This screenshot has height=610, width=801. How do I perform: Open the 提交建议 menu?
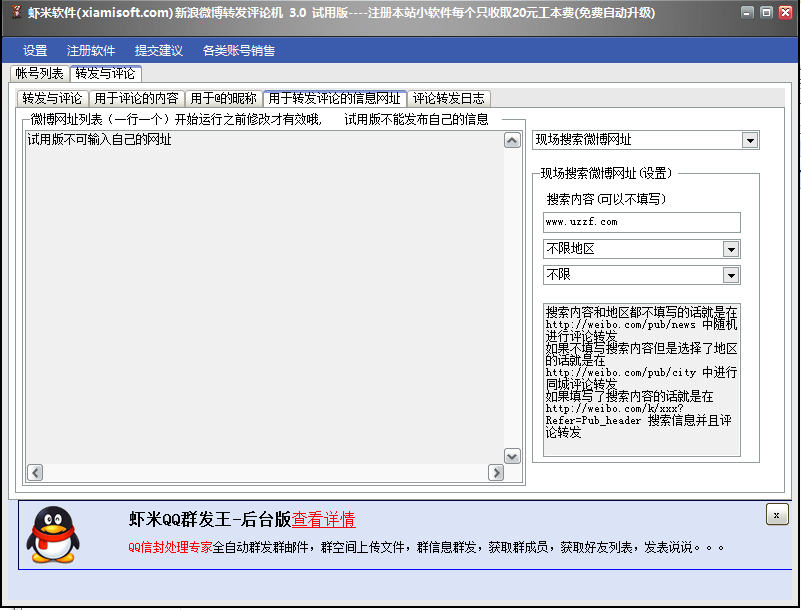coord(159,51)
